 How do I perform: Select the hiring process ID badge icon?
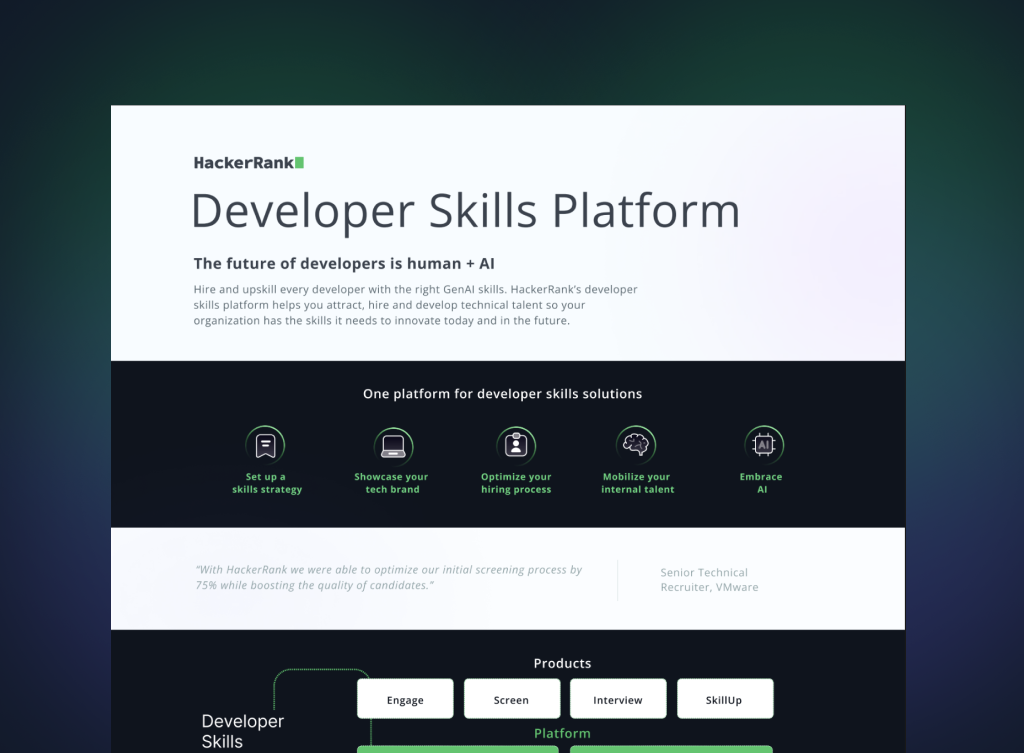(x=516, y=445)
